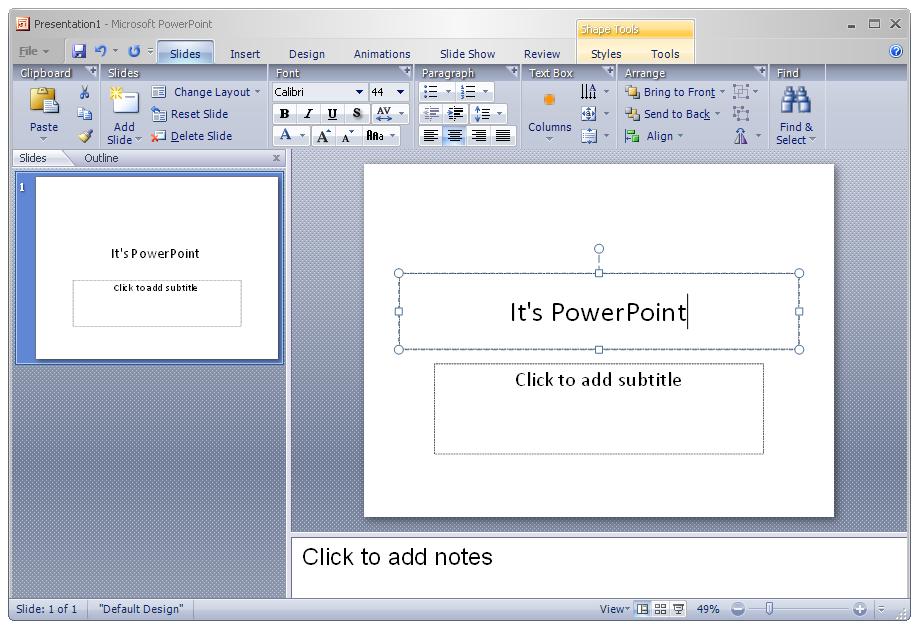Switch to Normal view icon in status bar
This screenshot has height=628, width=919.
pos(642,609)
